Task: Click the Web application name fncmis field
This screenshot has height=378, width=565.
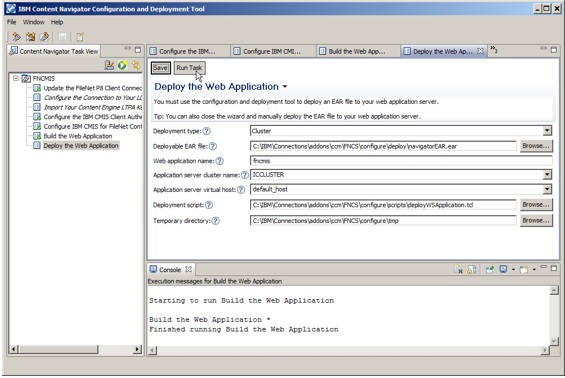Action: click(x=401, y=161)
